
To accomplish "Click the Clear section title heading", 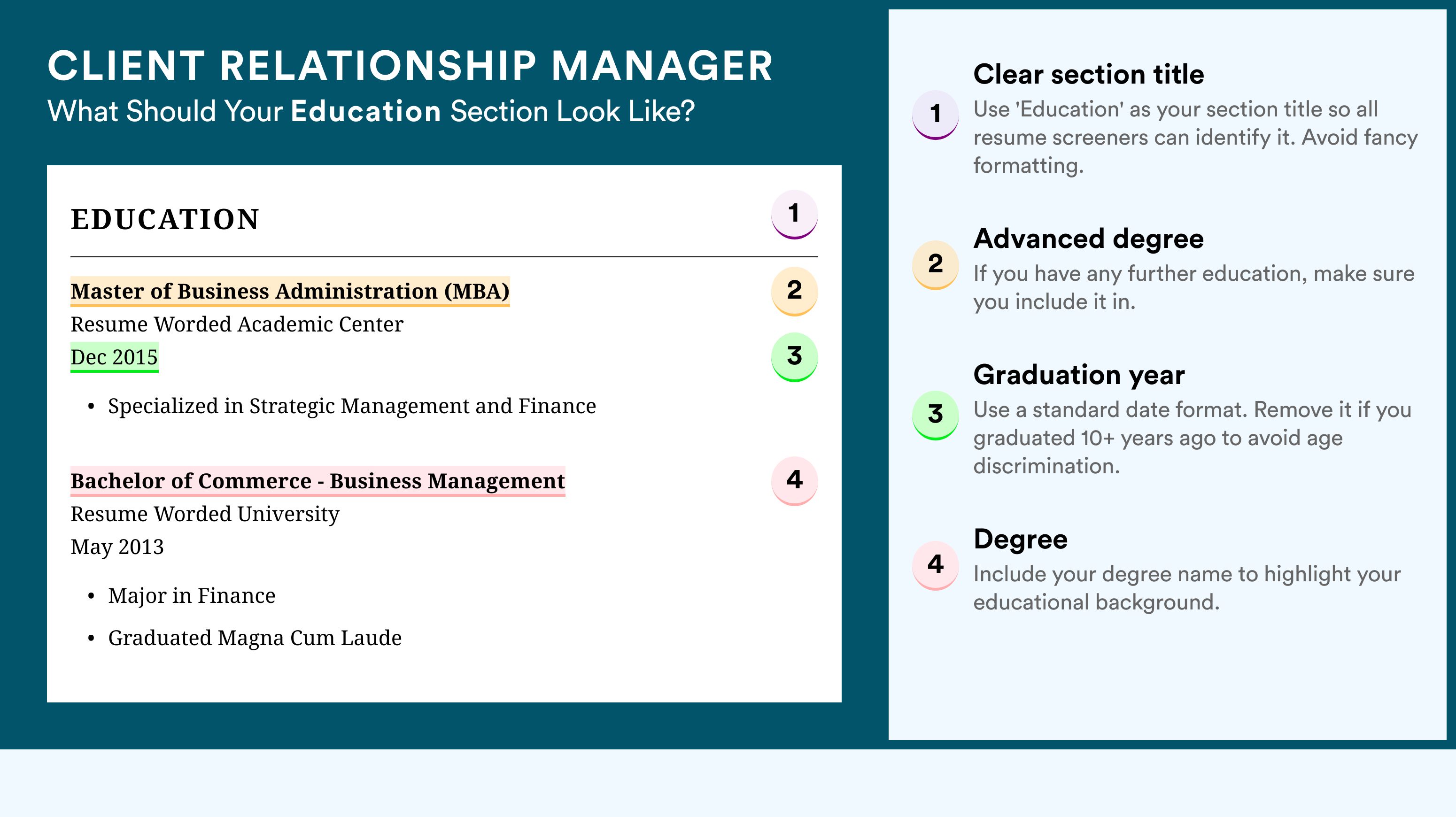I will point(1089,74).
